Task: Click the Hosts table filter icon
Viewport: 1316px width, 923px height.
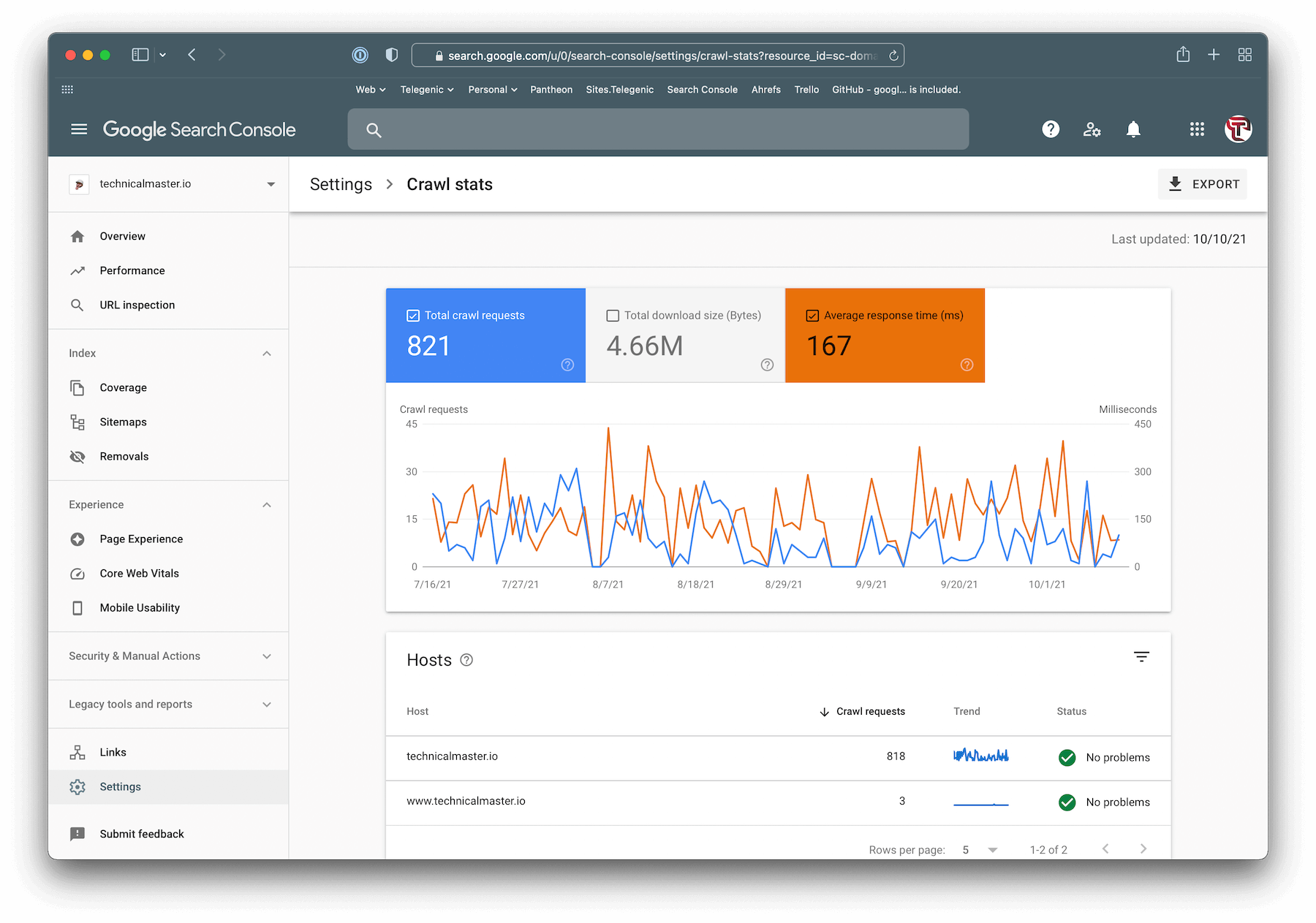Action: (1141, 657)
